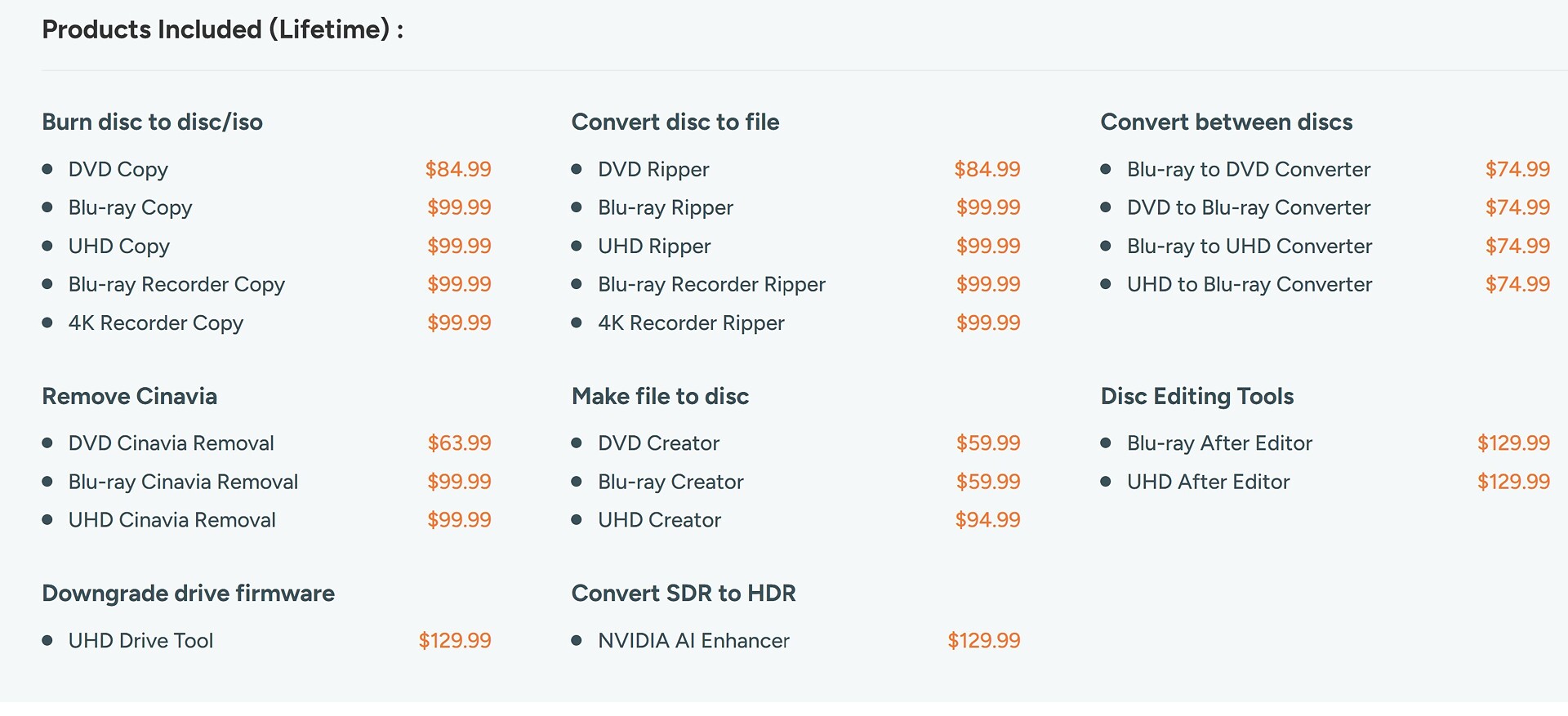The width and height of the screenshot is (1568, 716).
Task: Open Blu-ray Recorder Copy
Action: point(176,284)
